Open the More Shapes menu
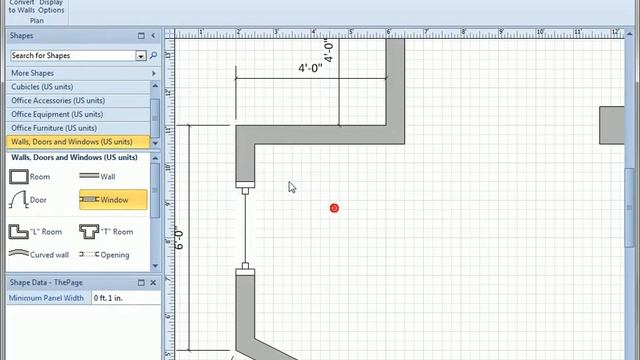Viewport: 640px width, 360px height. pyautogui.click(x=83, y=73)
